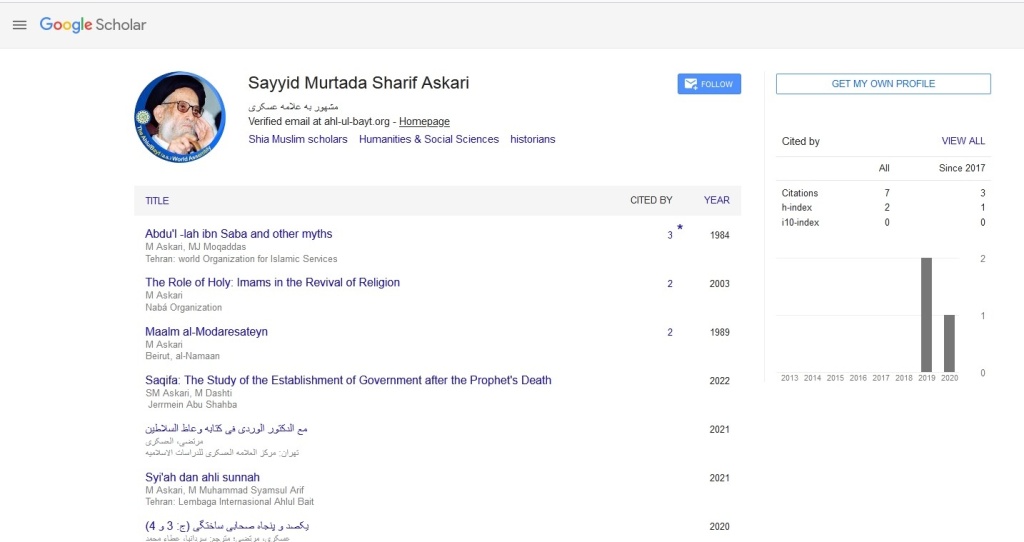The width and height of the screenshot is (1024, 542).
Task: Open the historians interest label
Action: (x=532, y=139)
